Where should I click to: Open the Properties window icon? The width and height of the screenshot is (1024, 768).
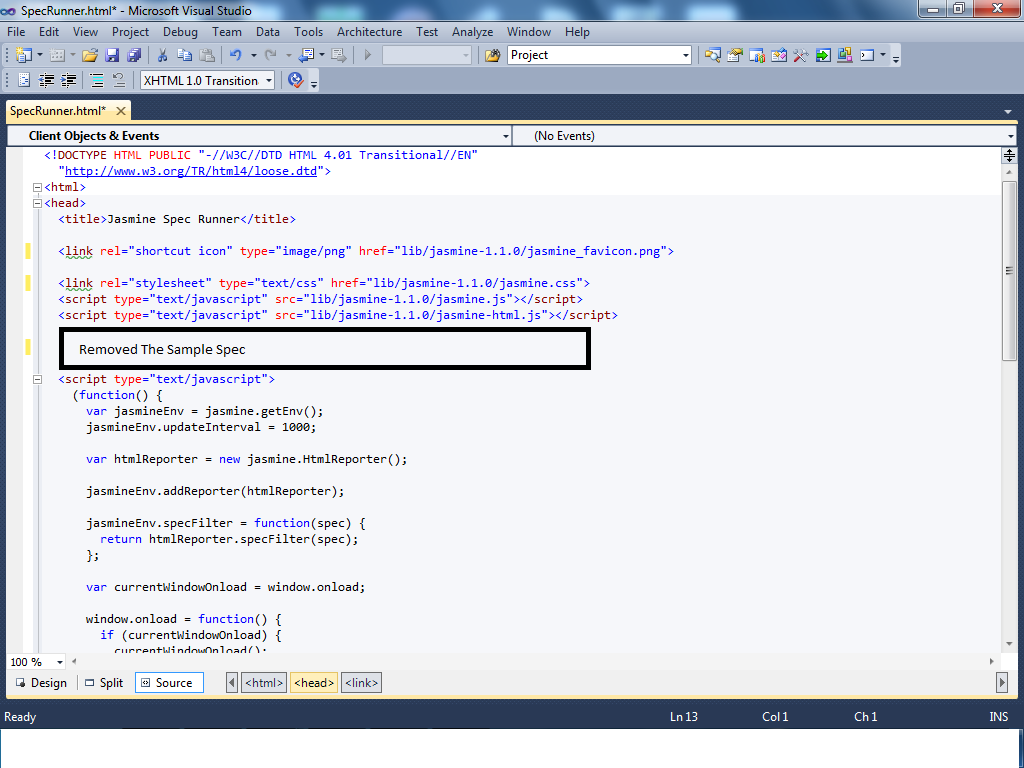point(733,55)
